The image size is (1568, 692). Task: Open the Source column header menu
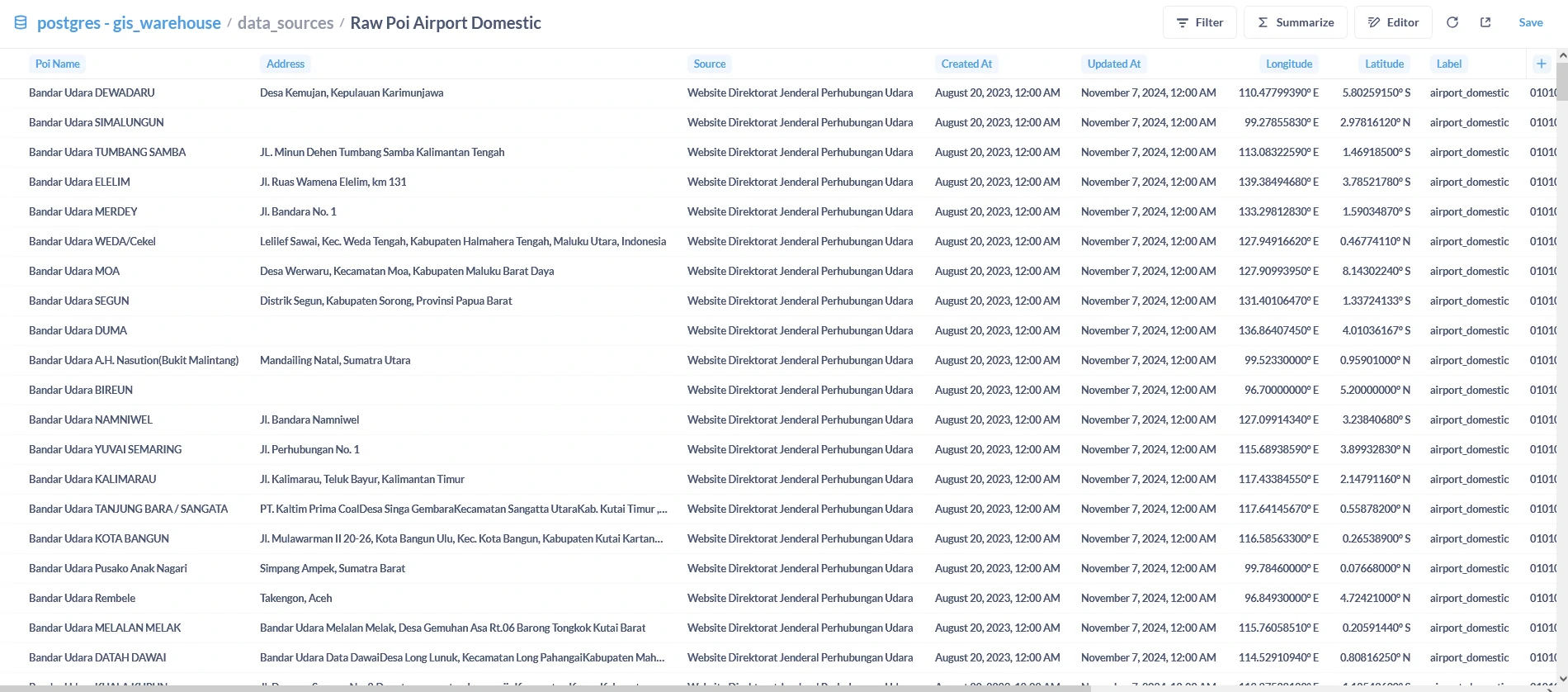(710, 64)
